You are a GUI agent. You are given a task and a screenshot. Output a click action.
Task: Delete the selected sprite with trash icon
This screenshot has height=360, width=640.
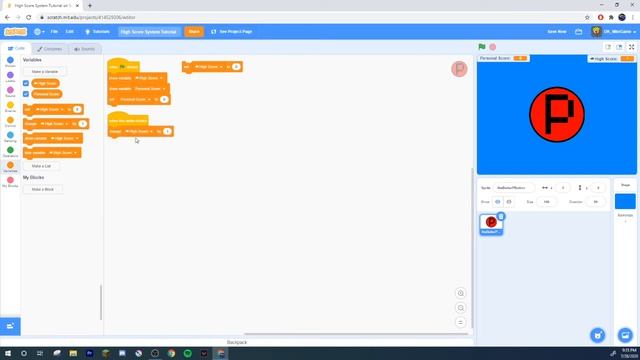click(501, 216)
